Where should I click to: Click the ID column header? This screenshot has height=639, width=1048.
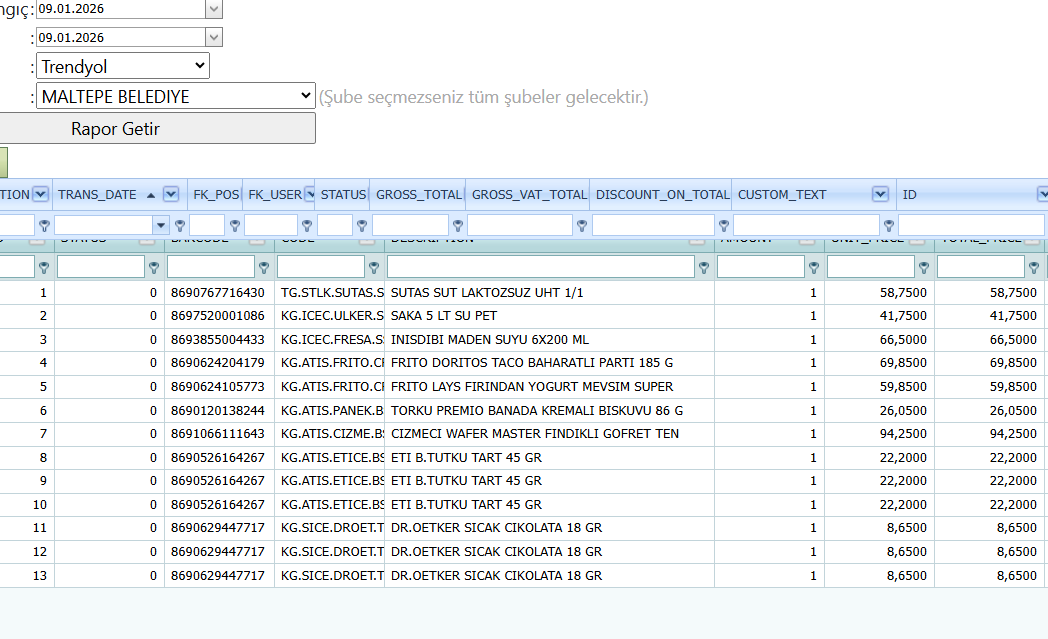[972, 195]
